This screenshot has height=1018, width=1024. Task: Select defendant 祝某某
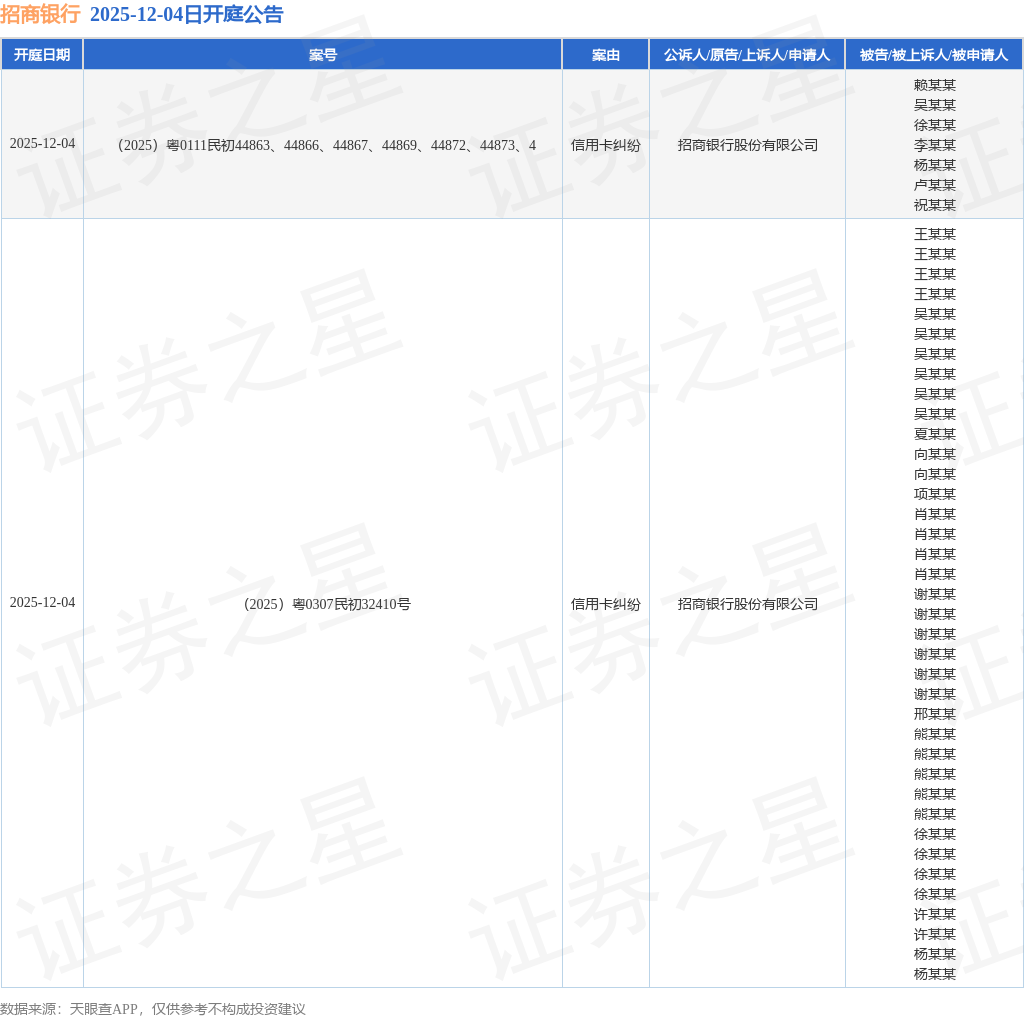tap(935, 205)
